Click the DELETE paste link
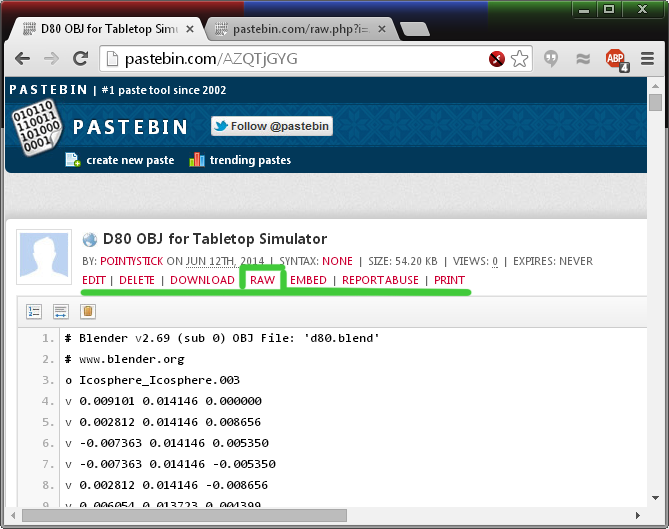This screenshot has height=529, width=669. click(x=137, y=280)
